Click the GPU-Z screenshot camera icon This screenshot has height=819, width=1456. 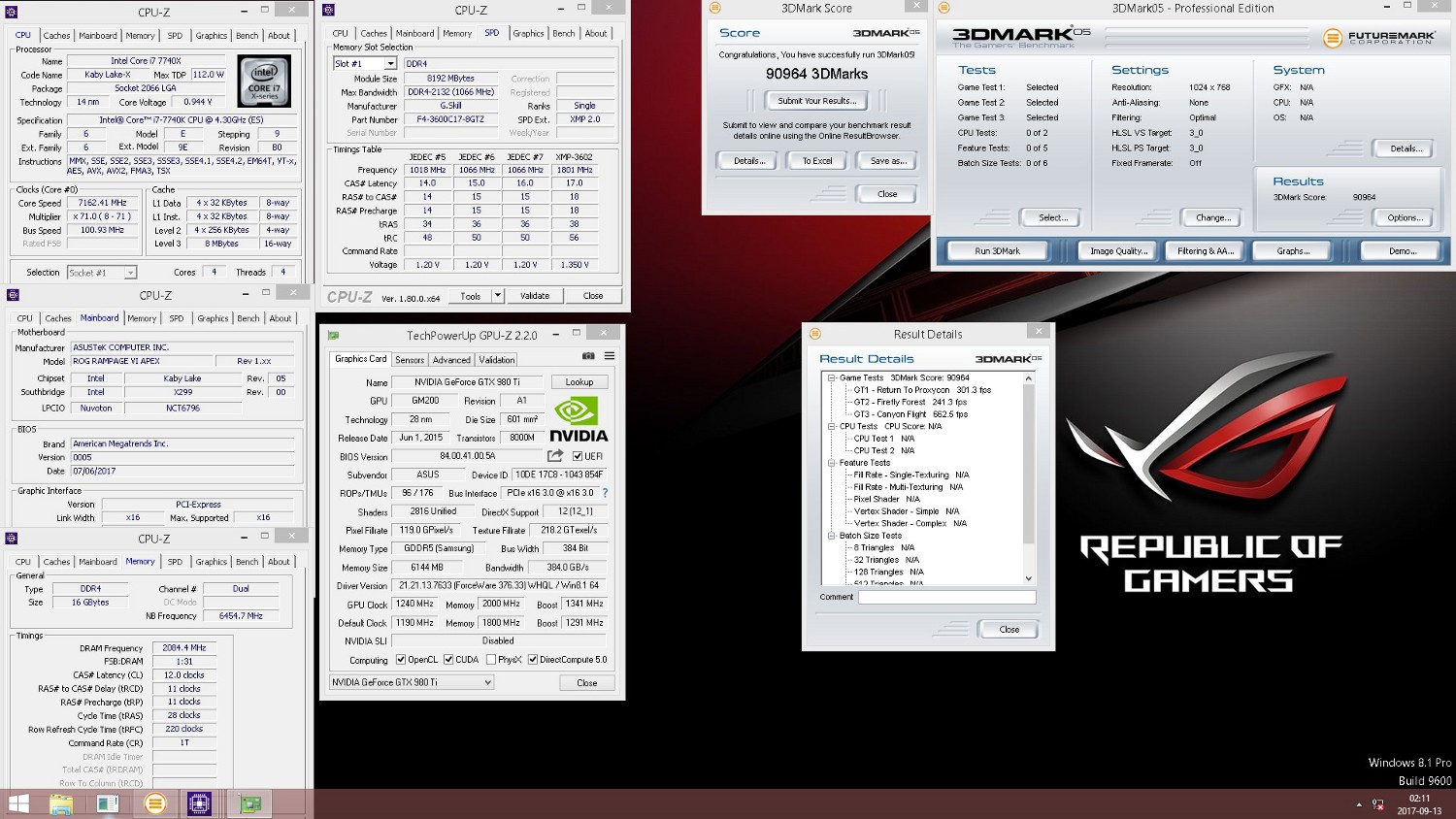click(x=588, y=356)
